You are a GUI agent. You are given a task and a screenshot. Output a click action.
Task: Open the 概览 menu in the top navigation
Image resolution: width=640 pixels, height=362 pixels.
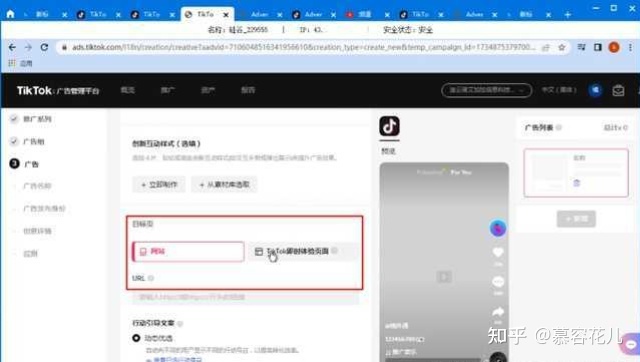point(128,90)
